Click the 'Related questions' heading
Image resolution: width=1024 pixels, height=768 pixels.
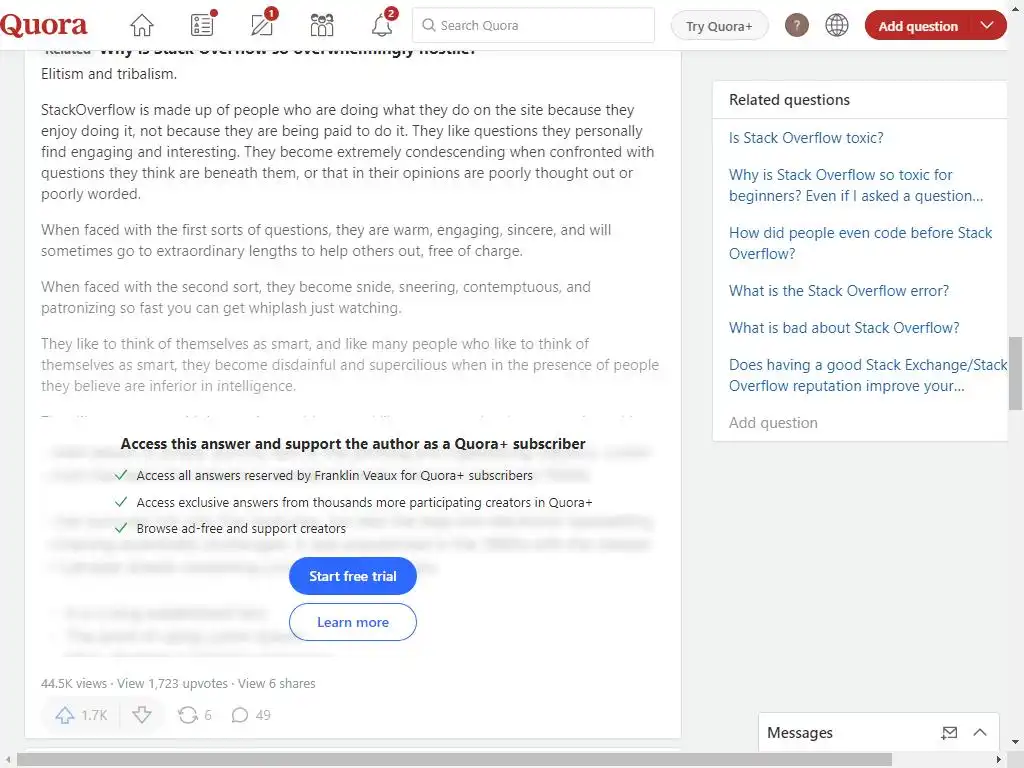pyautogui.click(x=790, y=100)
